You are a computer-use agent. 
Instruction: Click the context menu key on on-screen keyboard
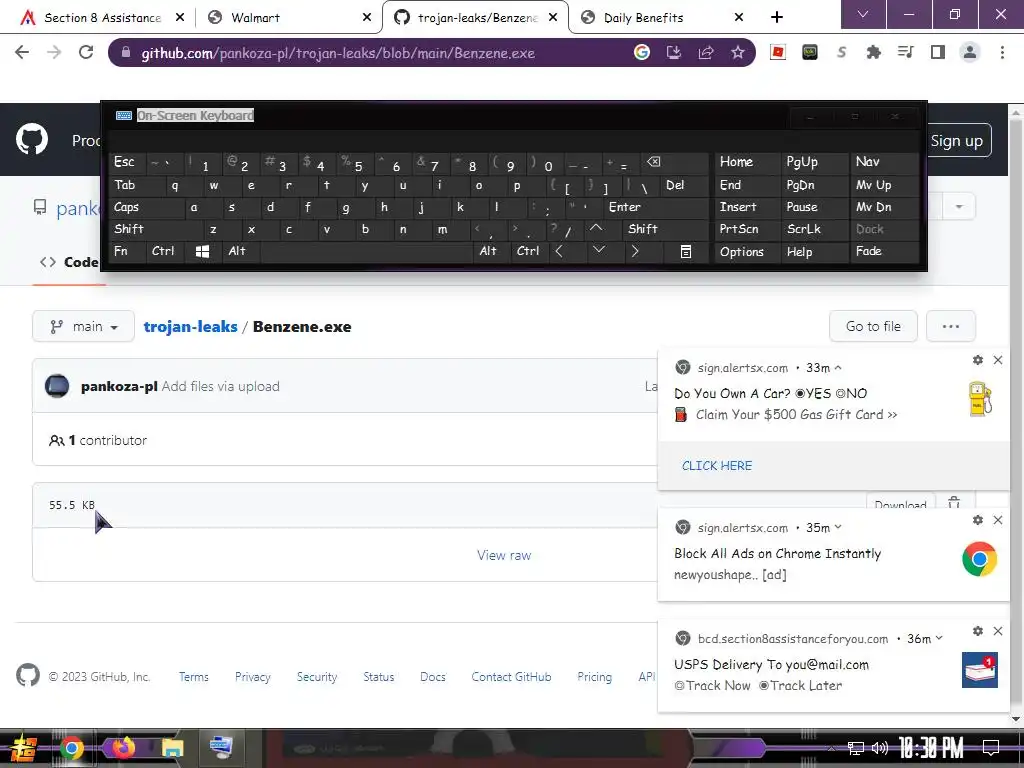click(x=686, y=251)
